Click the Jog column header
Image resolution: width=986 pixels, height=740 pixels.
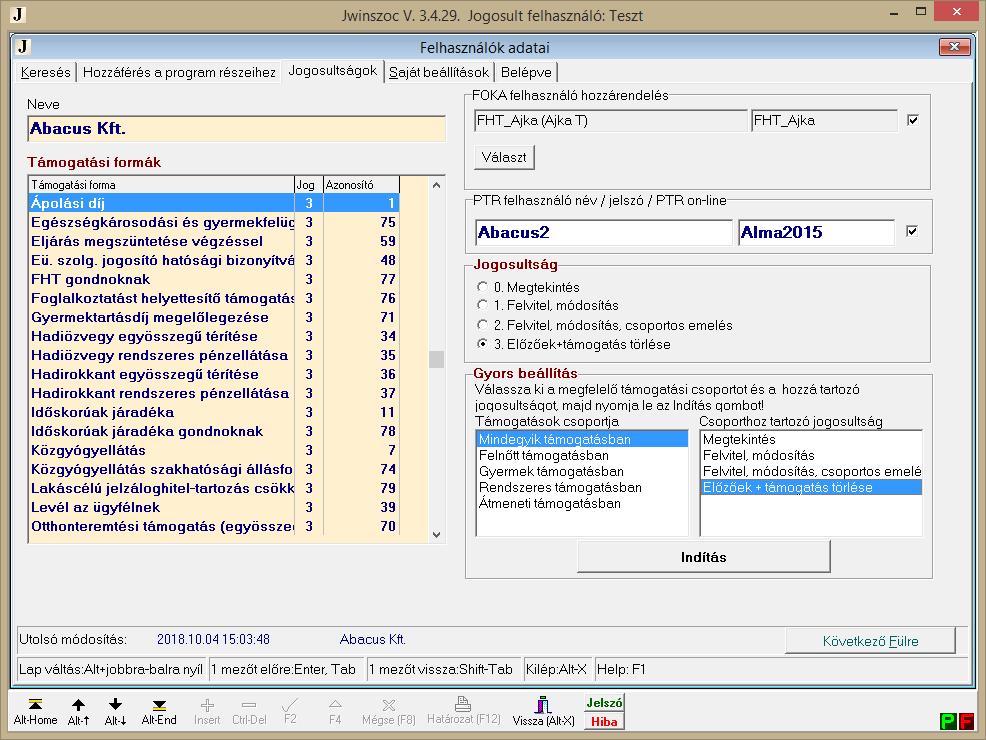(x=309, y=185)
